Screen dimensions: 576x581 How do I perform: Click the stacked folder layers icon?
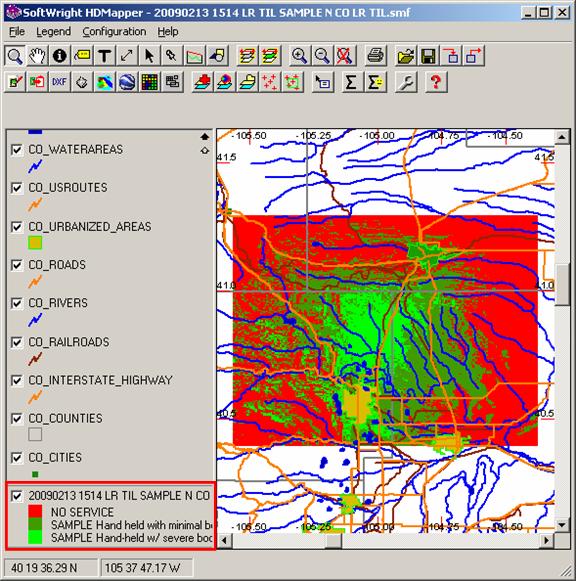[247, 82]
